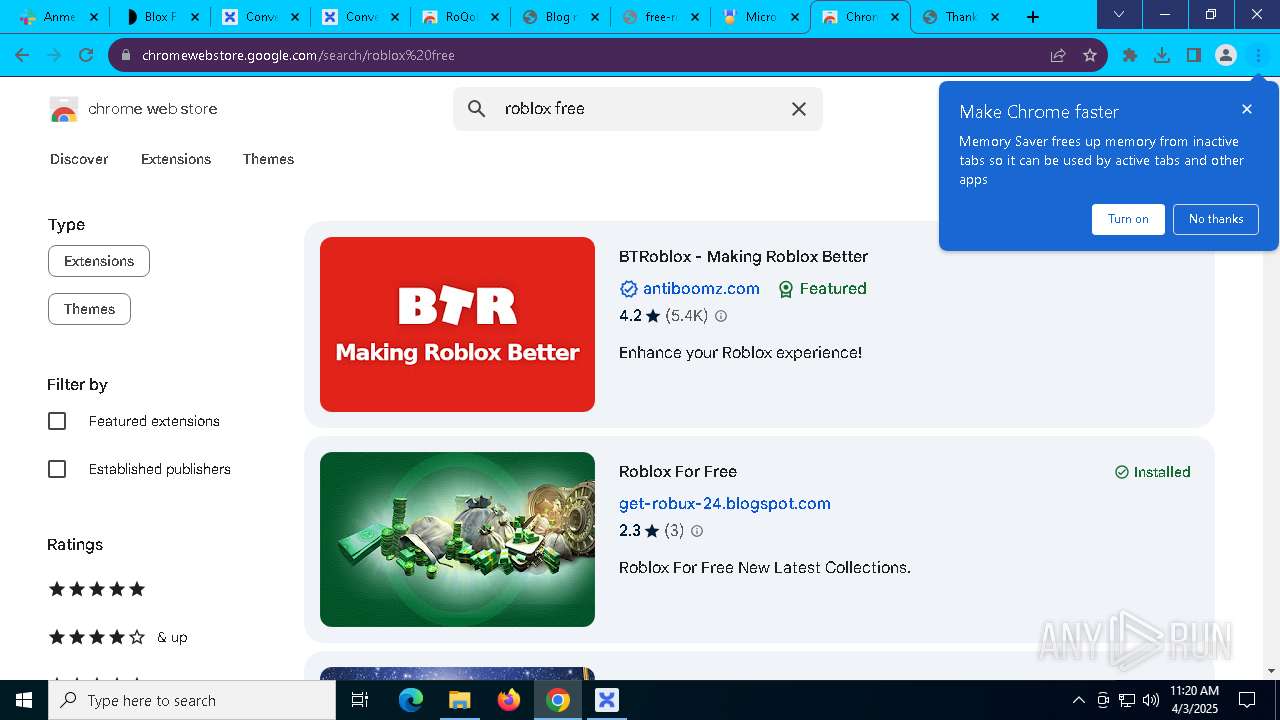
Task: Open antiboomz.com publisher link
Action: click(701, 288)
